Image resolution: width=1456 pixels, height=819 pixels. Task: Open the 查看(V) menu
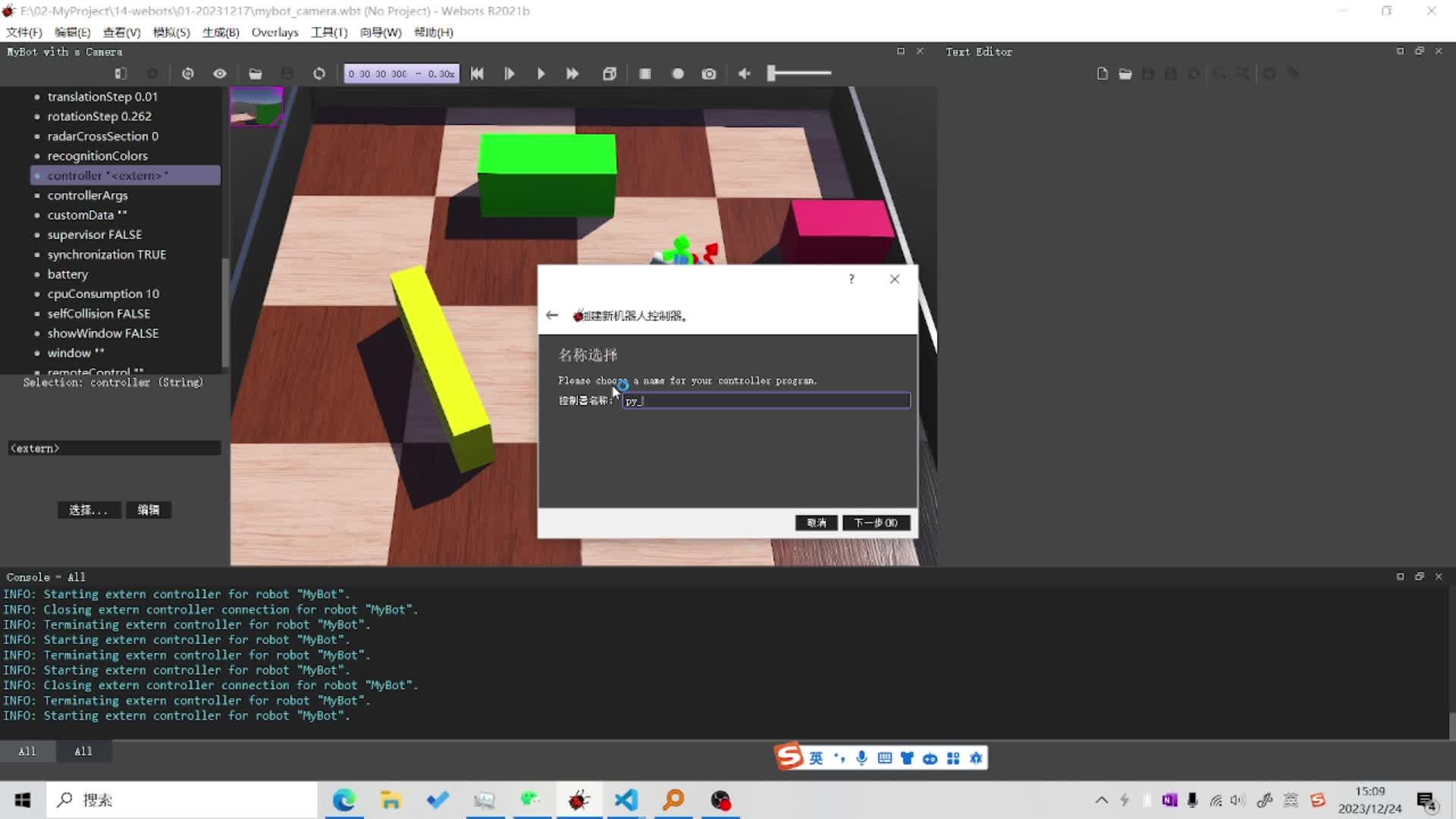tap(122, 32)
